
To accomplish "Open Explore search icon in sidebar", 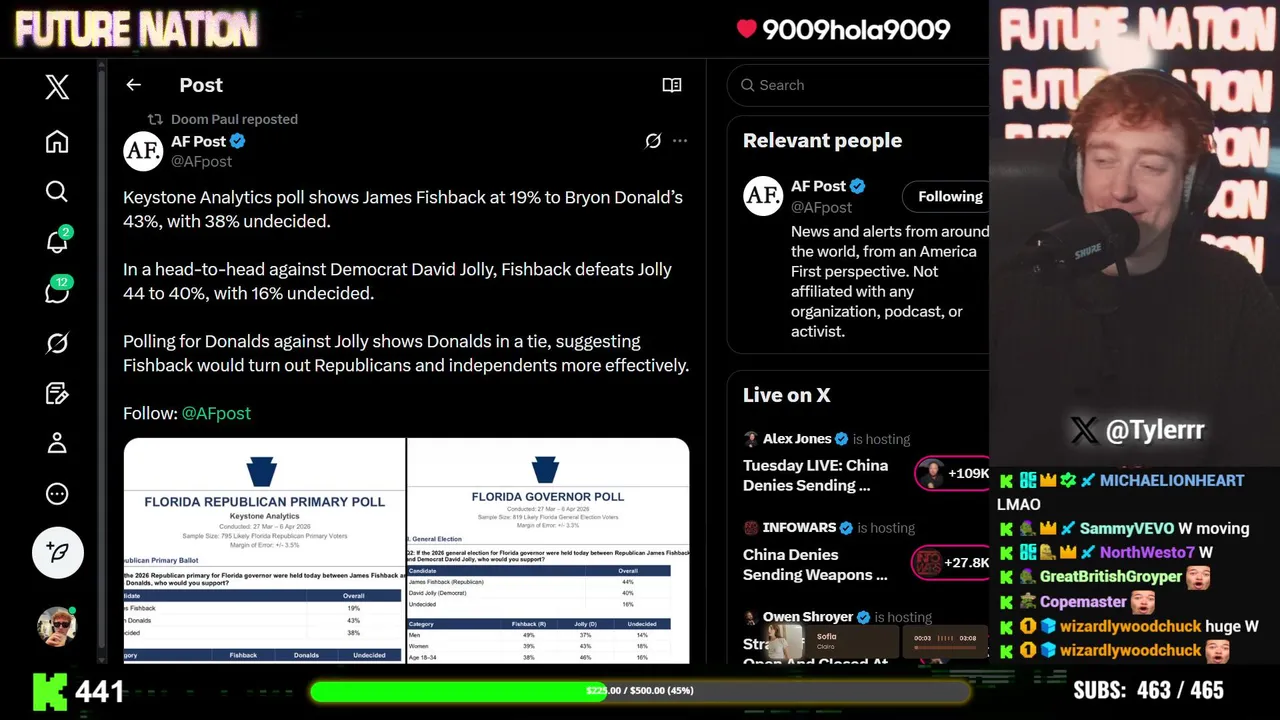I will click(57, 191).
